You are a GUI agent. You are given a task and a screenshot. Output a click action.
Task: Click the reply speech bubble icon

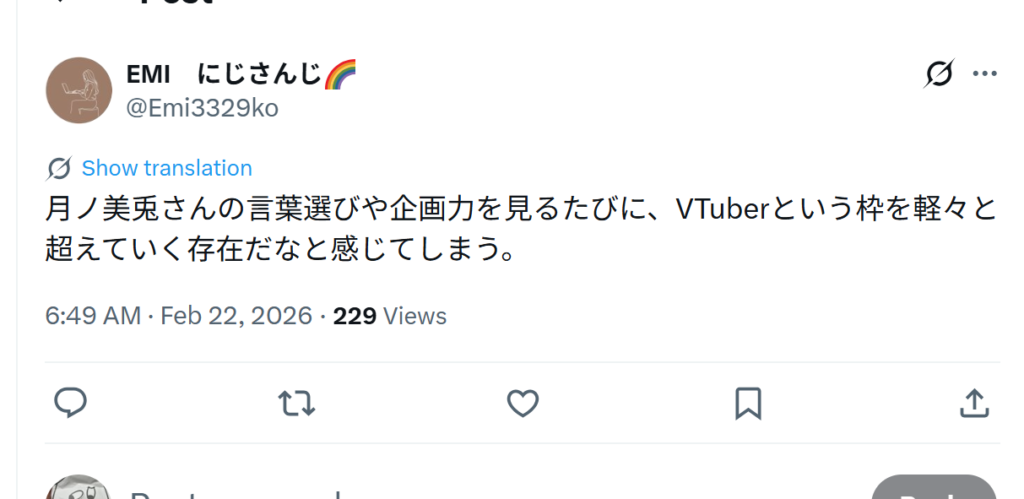(x=70, y=403)
